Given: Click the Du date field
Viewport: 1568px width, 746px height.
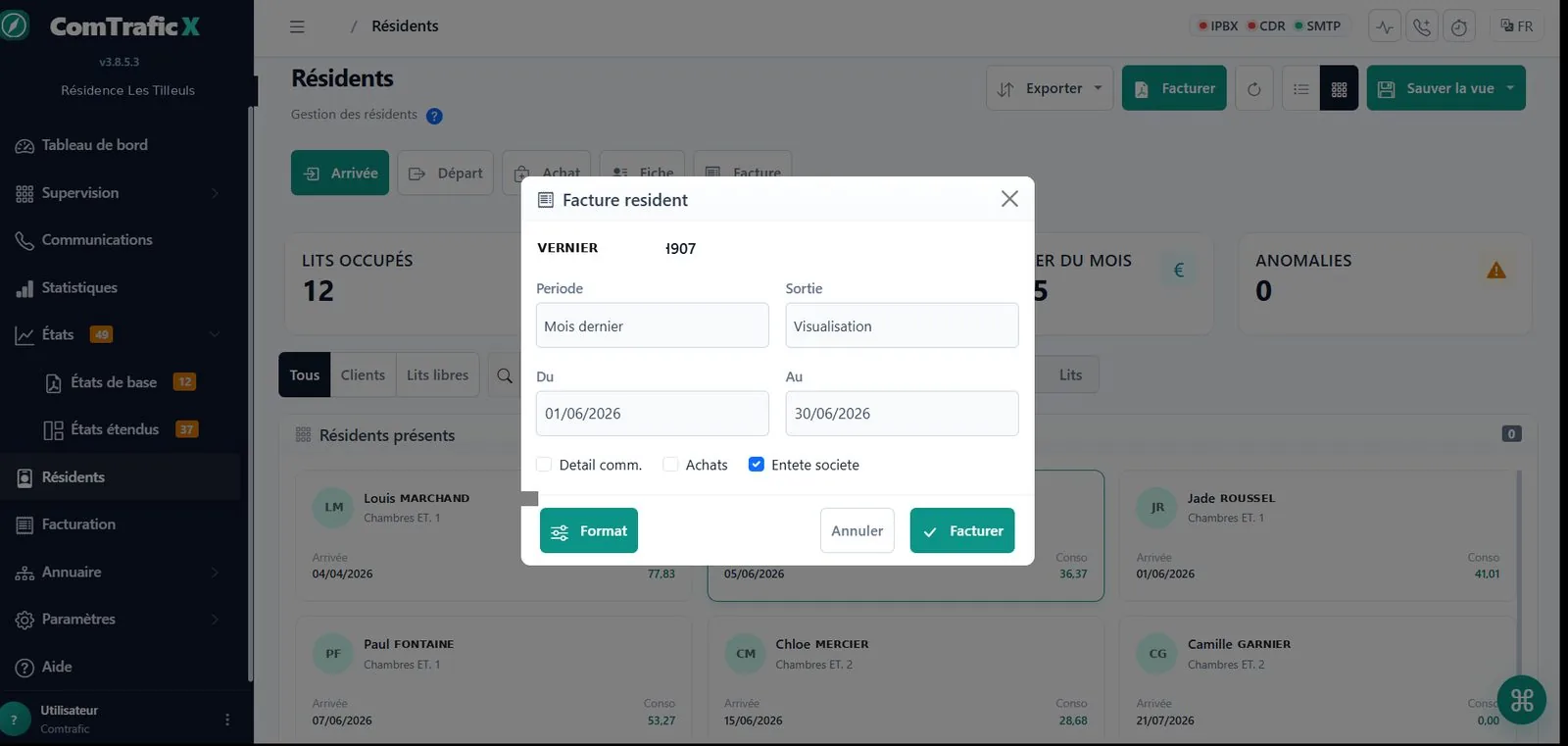Looking at the screenshot, I should 652,414.
